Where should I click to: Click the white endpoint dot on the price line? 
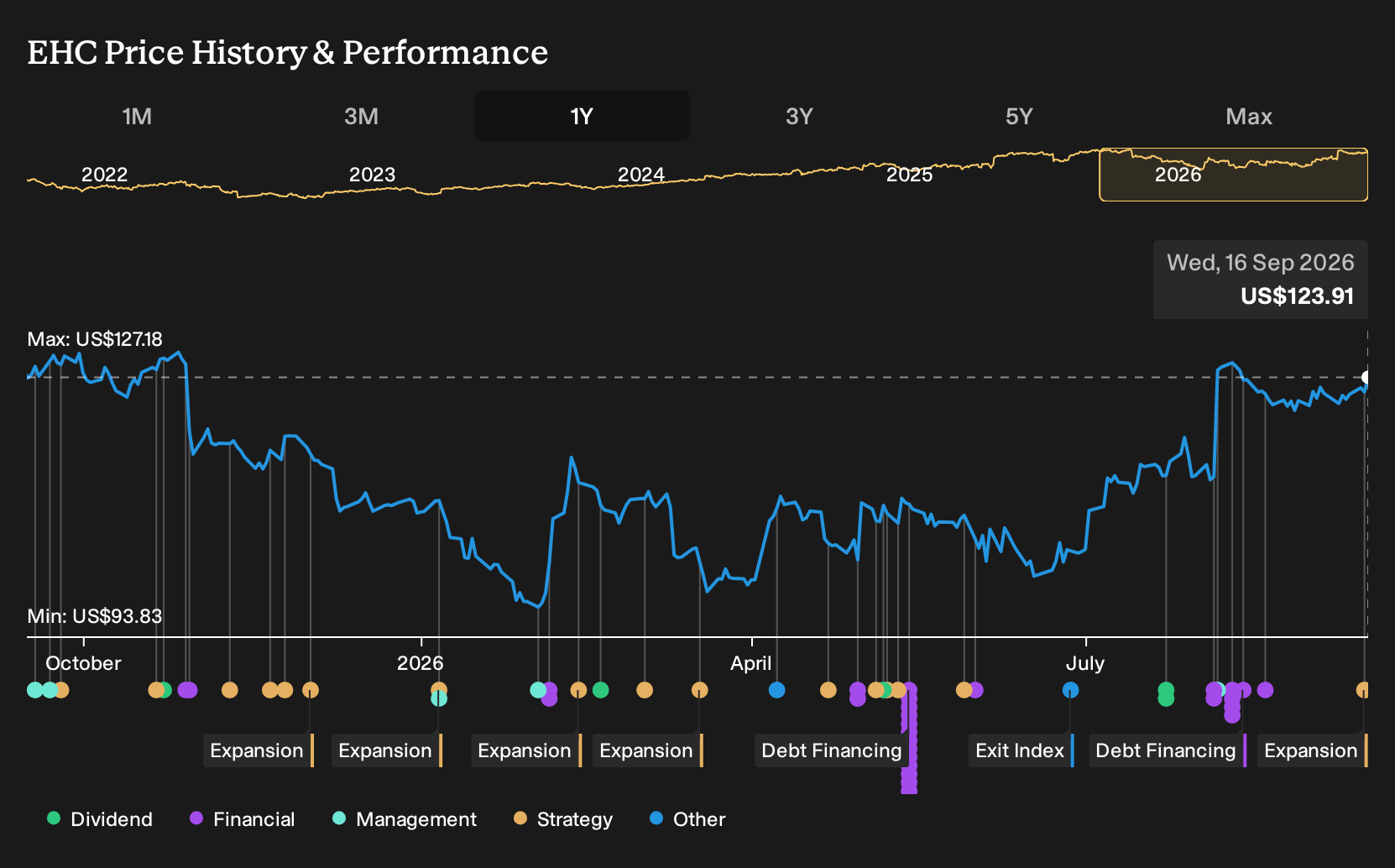tap(1366, 377)
